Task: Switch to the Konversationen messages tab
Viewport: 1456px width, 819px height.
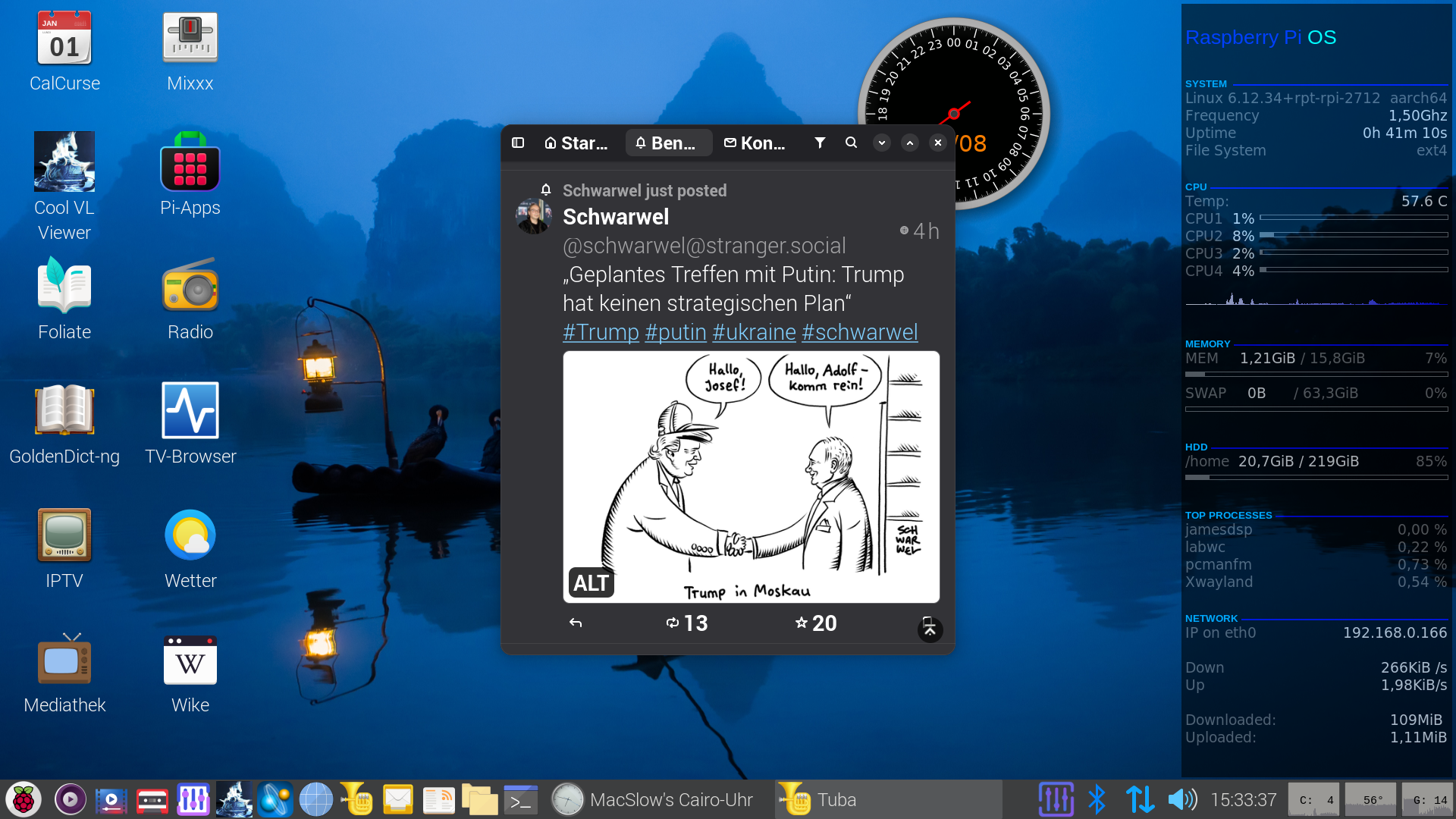Action: click(755, 143)
